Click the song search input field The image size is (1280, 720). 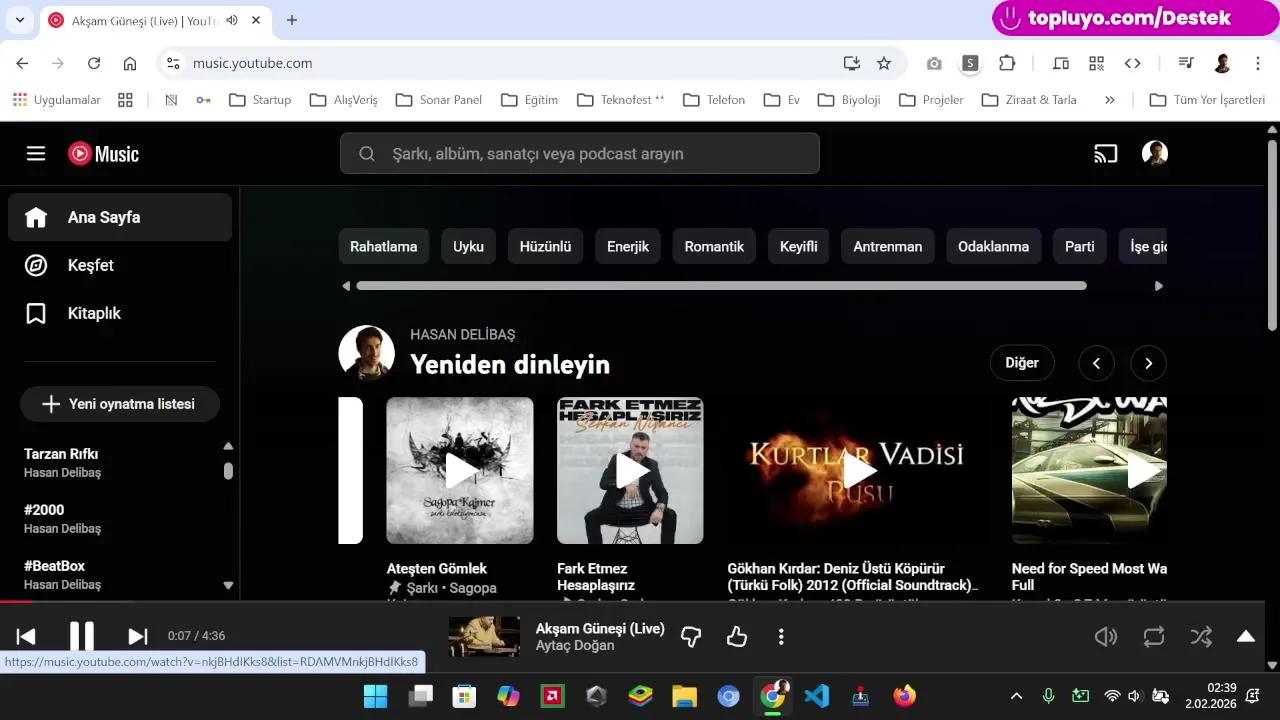point(580,153)
